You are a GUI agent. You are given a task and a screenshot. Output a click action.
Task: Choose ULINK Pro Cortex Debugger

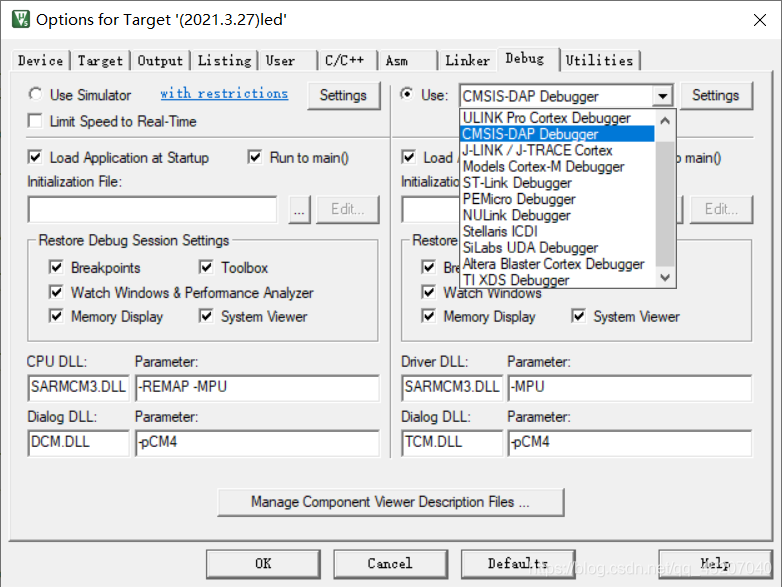click(557, 118)
